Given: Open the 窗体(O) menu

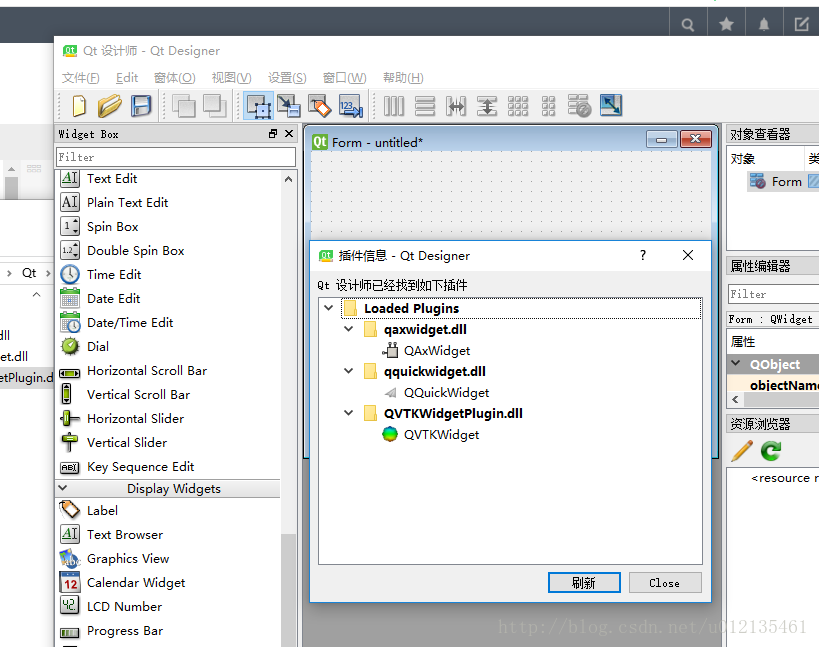Looking at the screenshot, I should pyautogui.click(x=174, y=78).
